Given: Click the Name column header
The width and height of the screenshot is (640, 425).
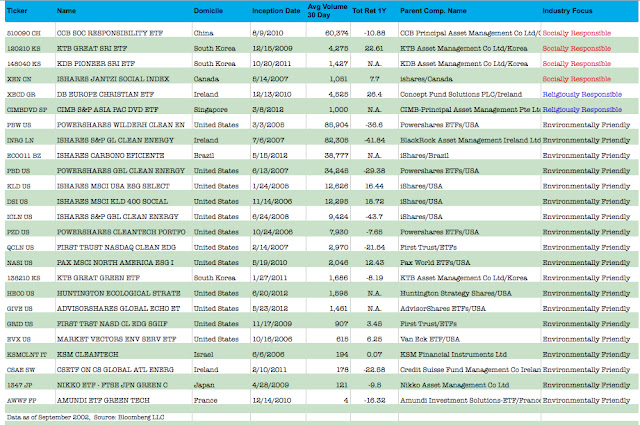Looking at the screenshot, I should coord(67,11).
